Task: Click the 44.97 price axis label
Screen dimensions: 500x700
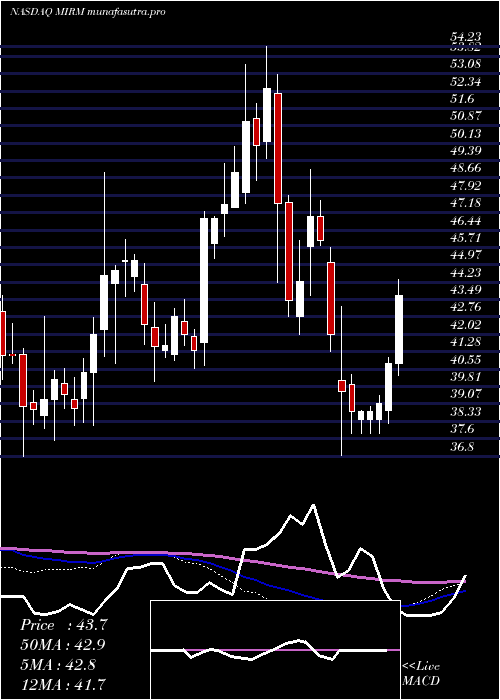Action: [x=465, y=255]
